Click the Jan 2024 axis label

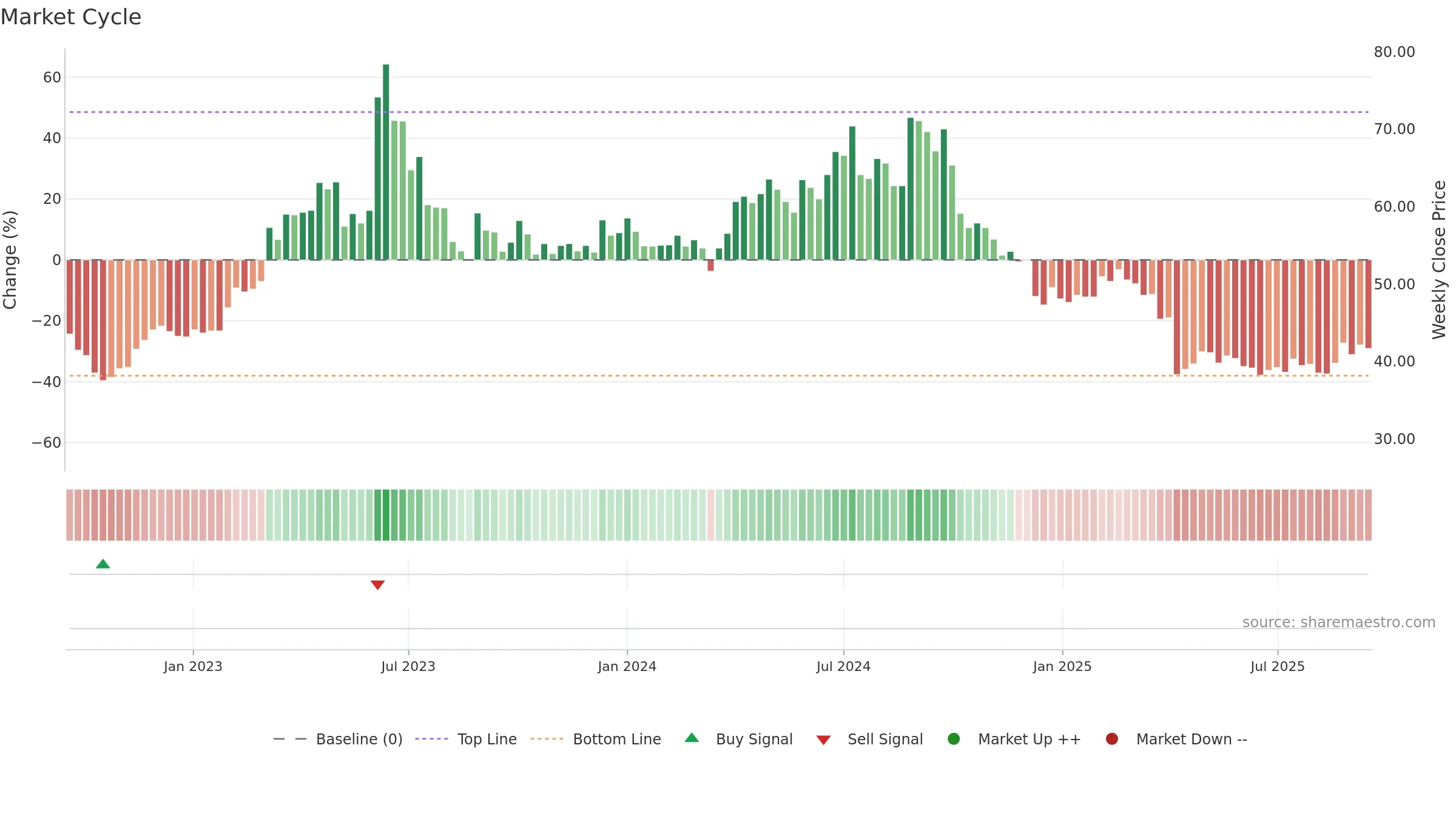click(627, 666)
